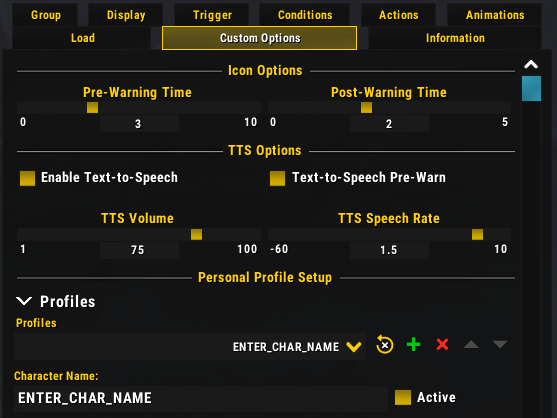
Task: Toggle Text-to-Speech Pre-Warn checkbox
Action: click(277, 178)
